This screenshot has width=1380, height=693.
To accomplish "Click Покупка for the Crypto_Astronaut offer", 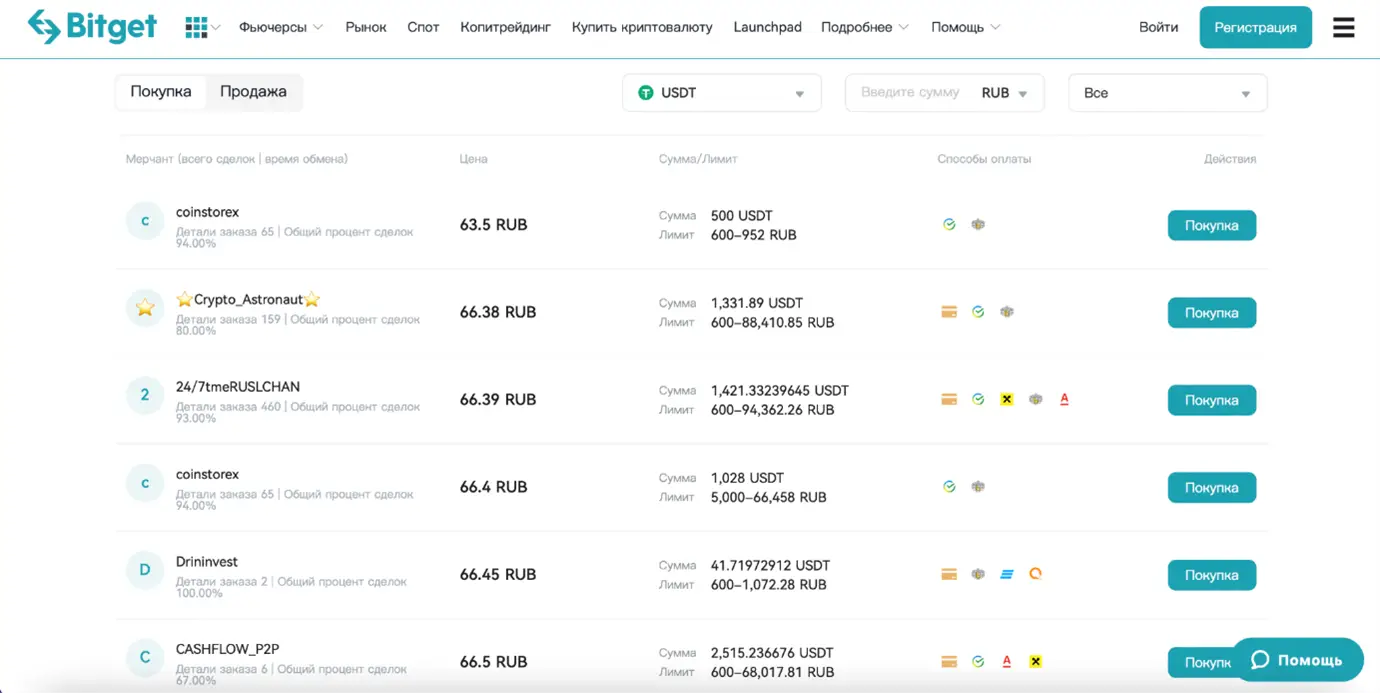I will (1212, 313).
